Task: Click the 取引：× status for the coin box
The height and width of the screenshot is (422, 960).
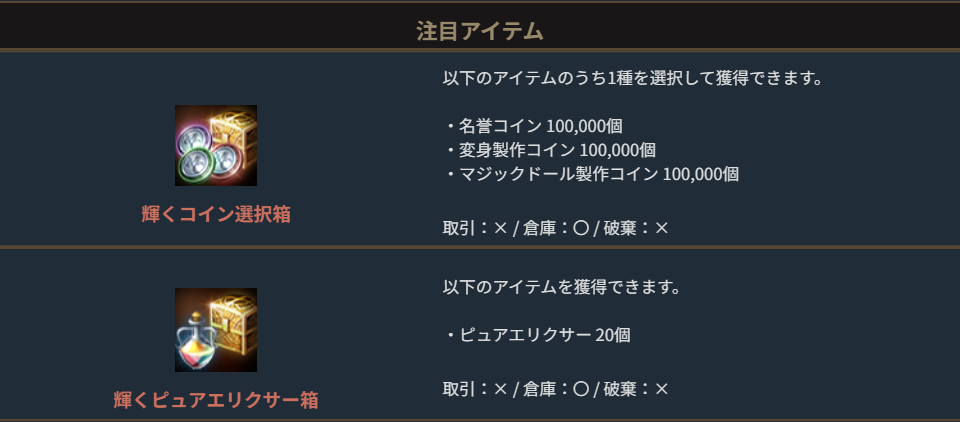Action: [x=475, y=228]
